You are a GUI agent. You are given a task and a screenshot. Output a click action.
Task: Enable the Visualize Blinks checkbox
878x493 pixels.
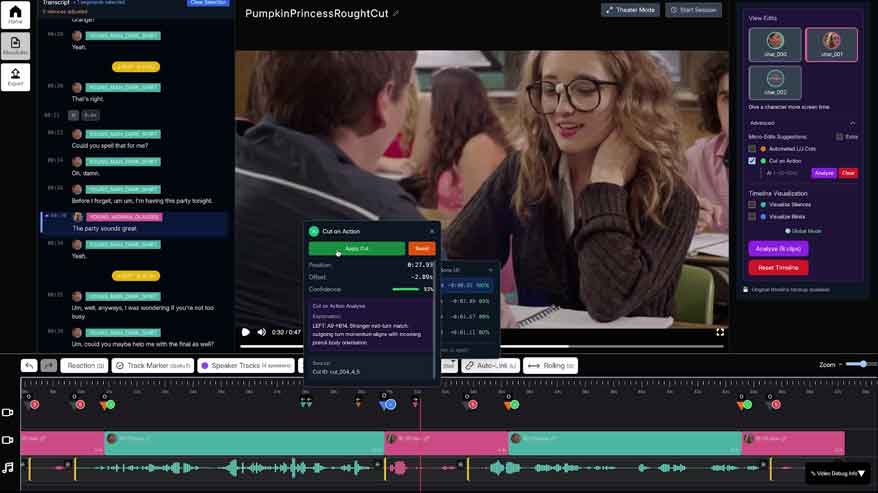pyautogui.click(x=752, y=216)
